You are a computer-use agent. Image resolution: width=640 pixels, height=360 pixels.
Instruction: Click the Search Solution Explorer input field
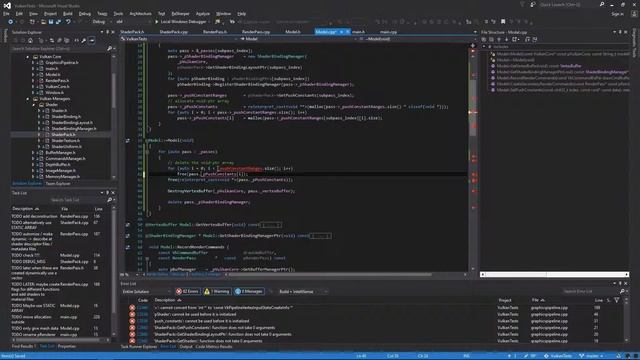coord(58,49)
